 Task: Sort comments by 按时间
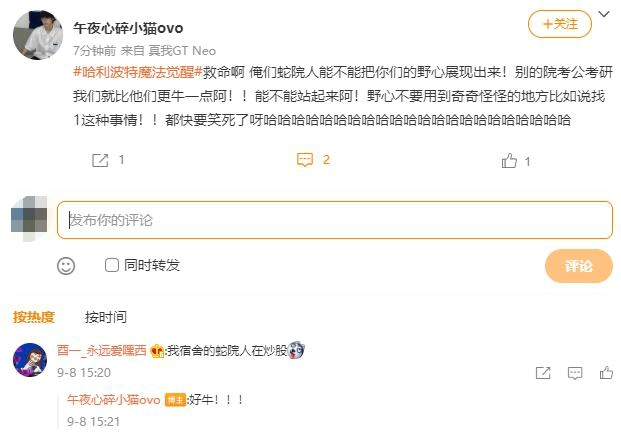[x=106, y=317]
